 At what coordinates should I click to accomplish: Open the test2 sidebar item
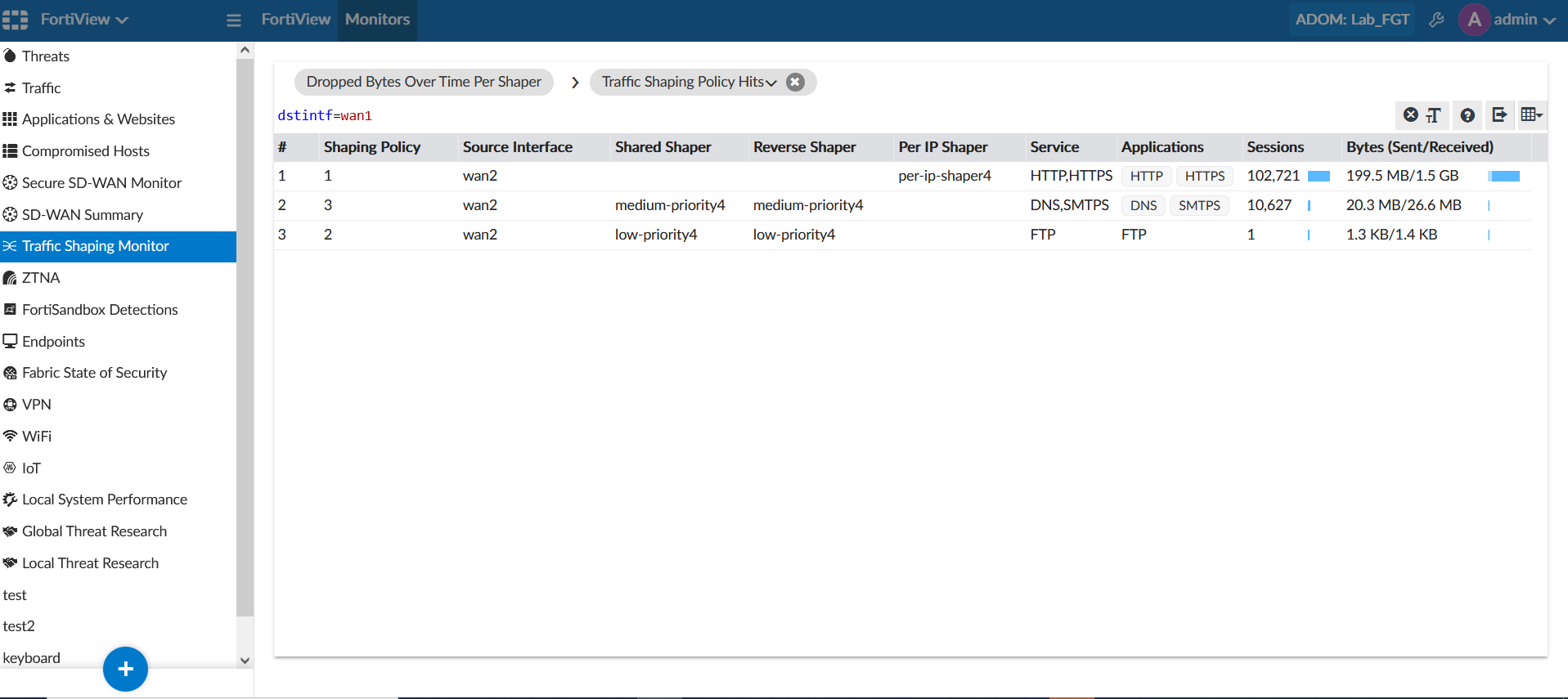pyautogui.click(x=19, y=626)
